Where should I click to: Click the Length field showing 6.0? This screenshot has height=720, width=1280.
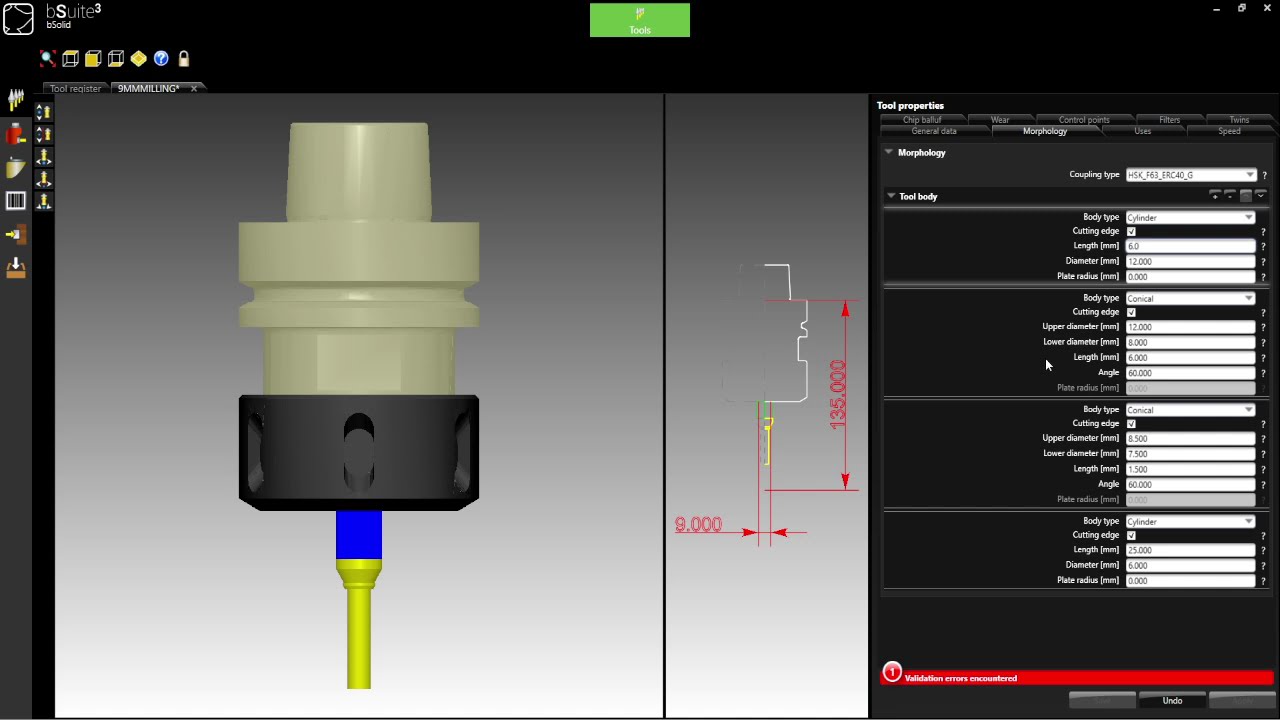[x=1190, y=246]
